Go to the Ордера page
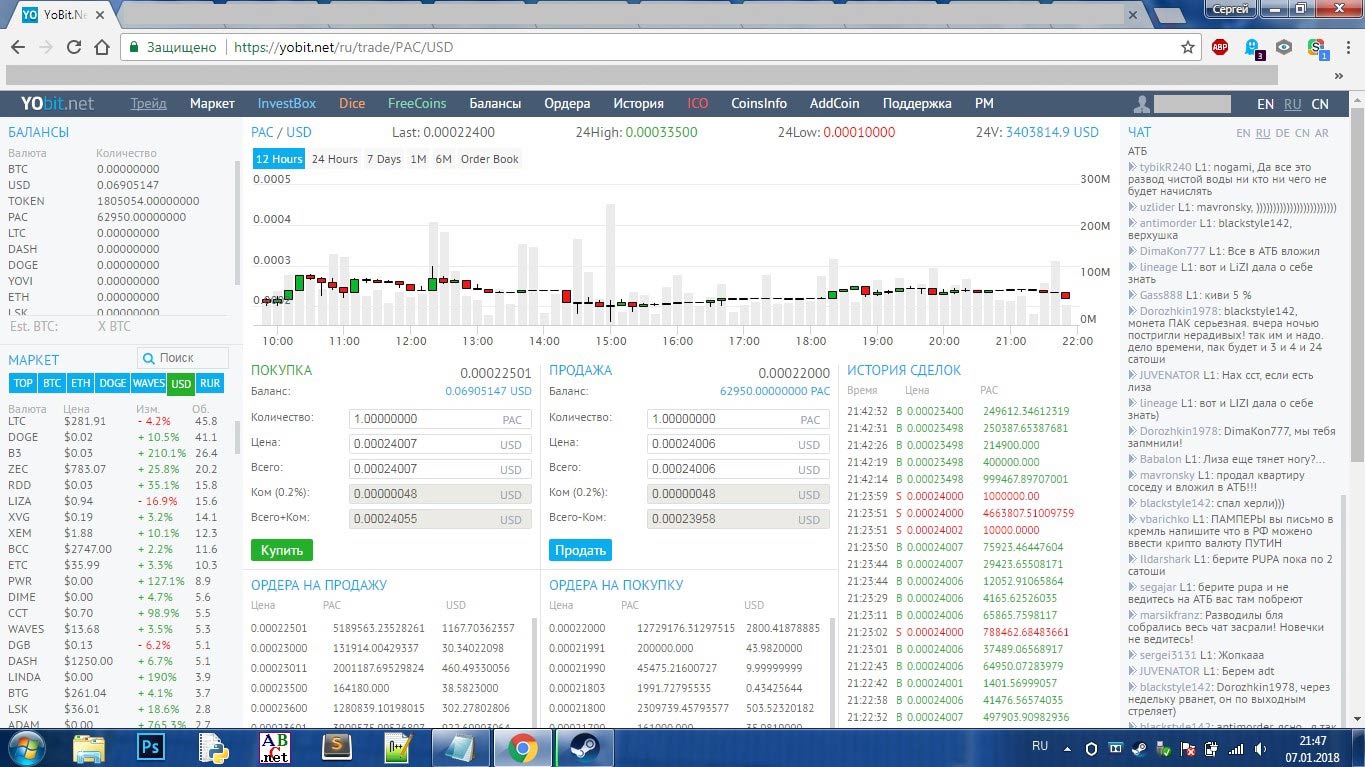This screenshot has width=1365, height=767. click(x=567, y=104)
